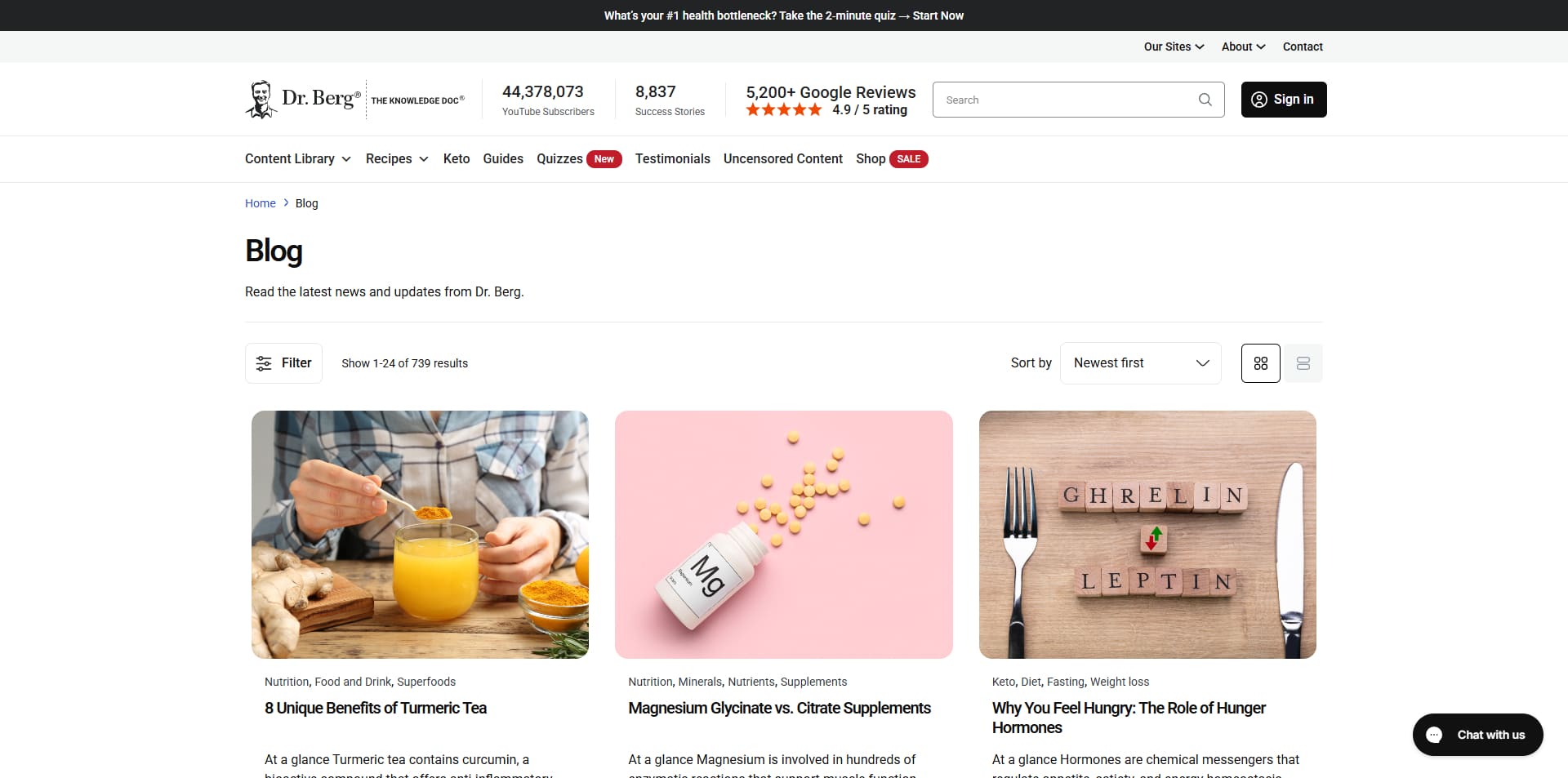Click the Diet category tag
Image resolution: width=1568 pixels, height=778 pixels.
[1031, 682]
